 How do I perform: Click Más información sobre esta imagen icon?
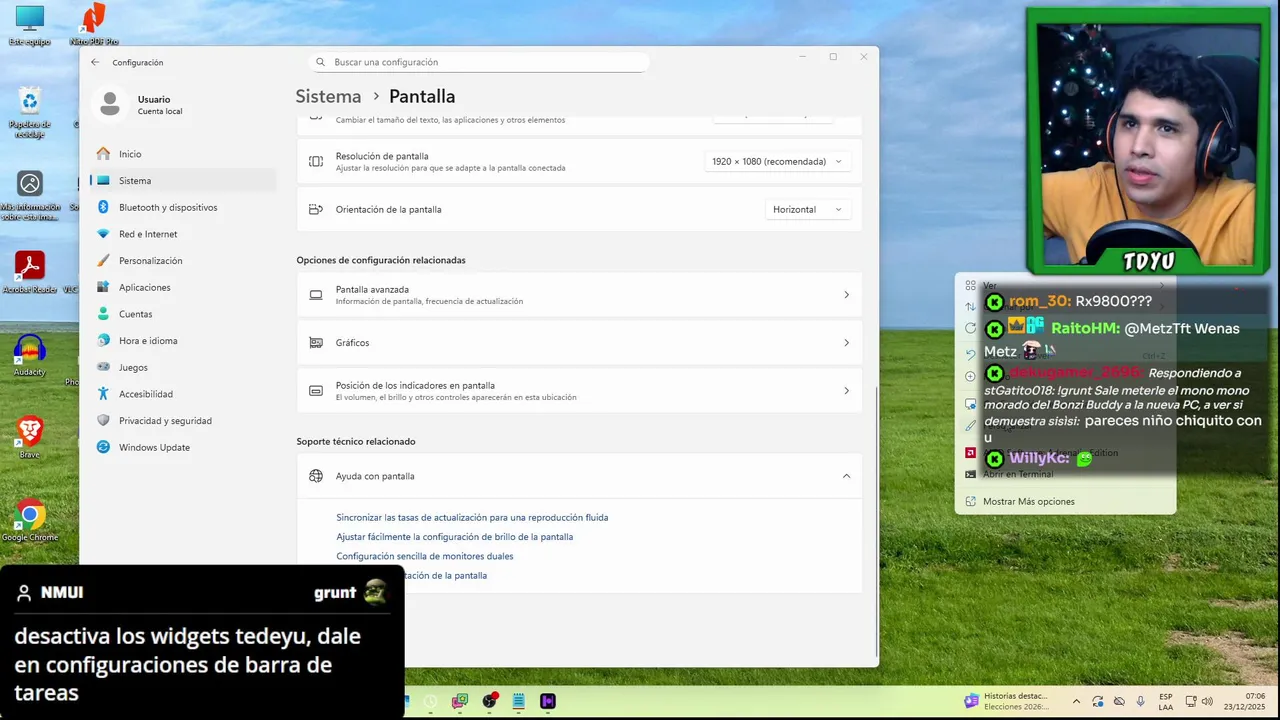pos(30,194)
